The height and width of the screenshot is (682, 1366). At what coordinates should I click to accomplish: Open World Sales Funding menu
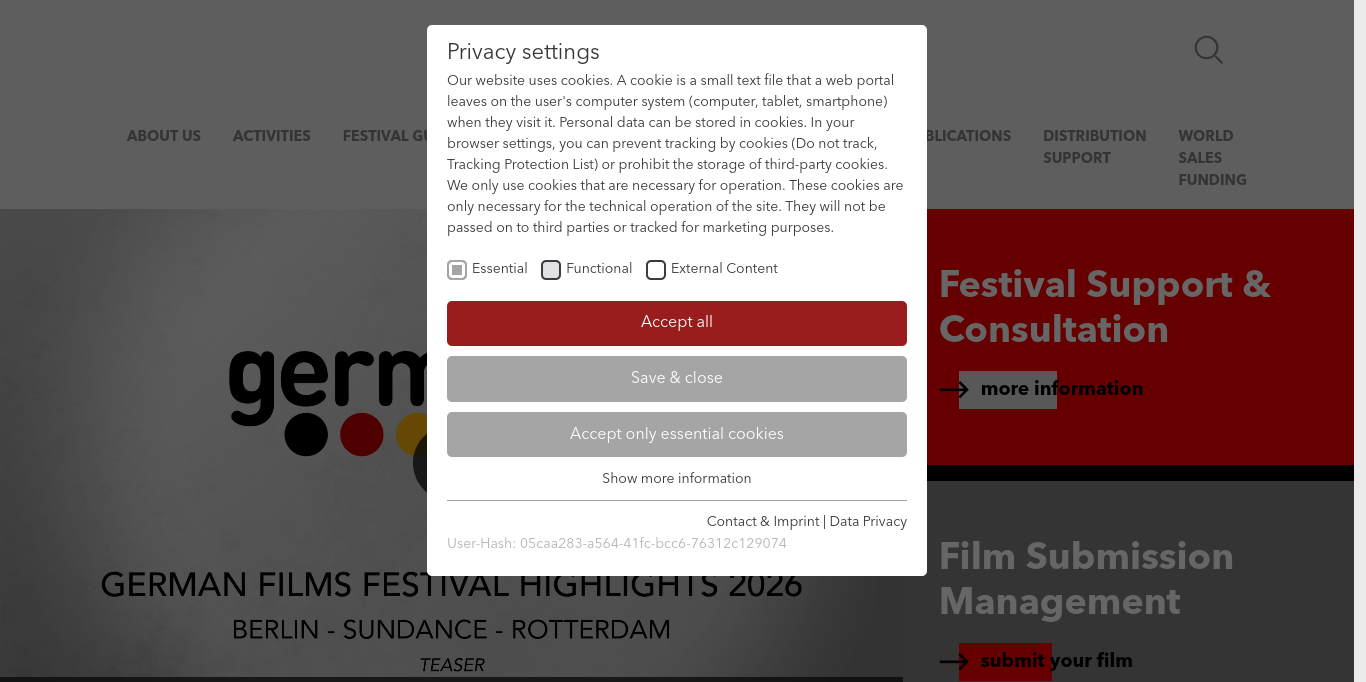coord(1212,158)
